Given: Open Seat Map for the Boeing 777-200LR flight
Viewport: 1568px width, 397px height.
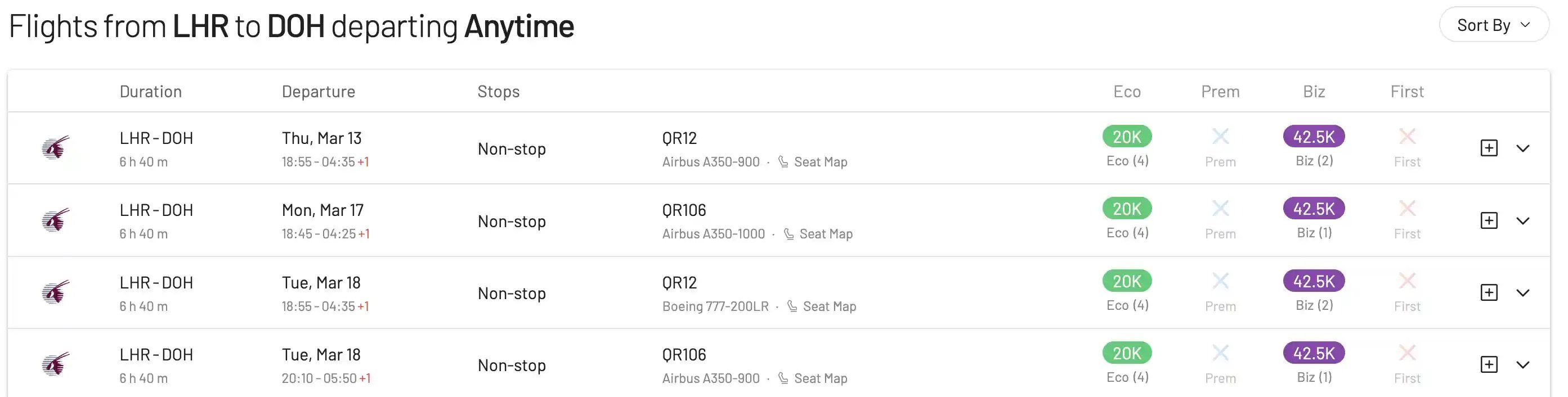Looking at the screenshot, I should pyautogui.click(x=829, y=306).
